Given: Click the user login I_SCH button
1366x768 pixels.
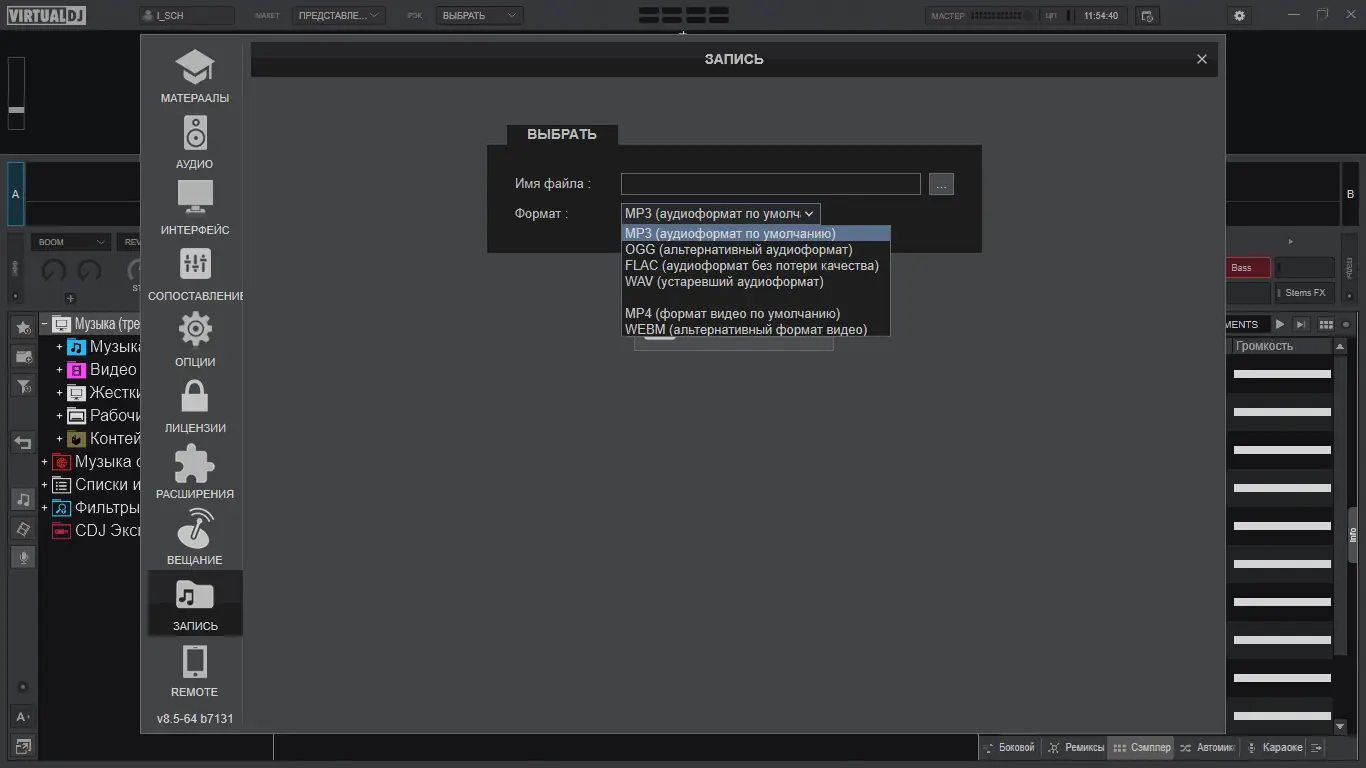Looking at the screenshot, I should [187, 16].
